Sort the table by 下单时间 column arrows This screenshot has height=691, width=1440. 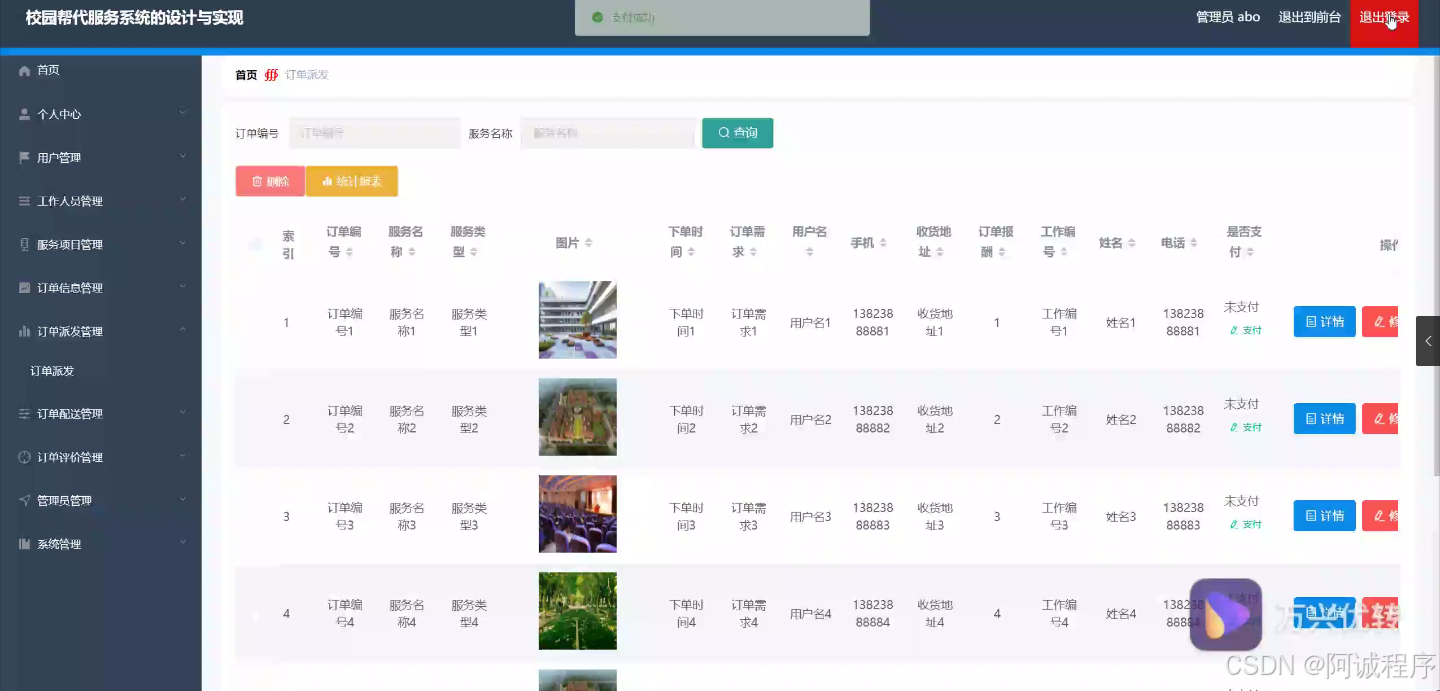691,253
